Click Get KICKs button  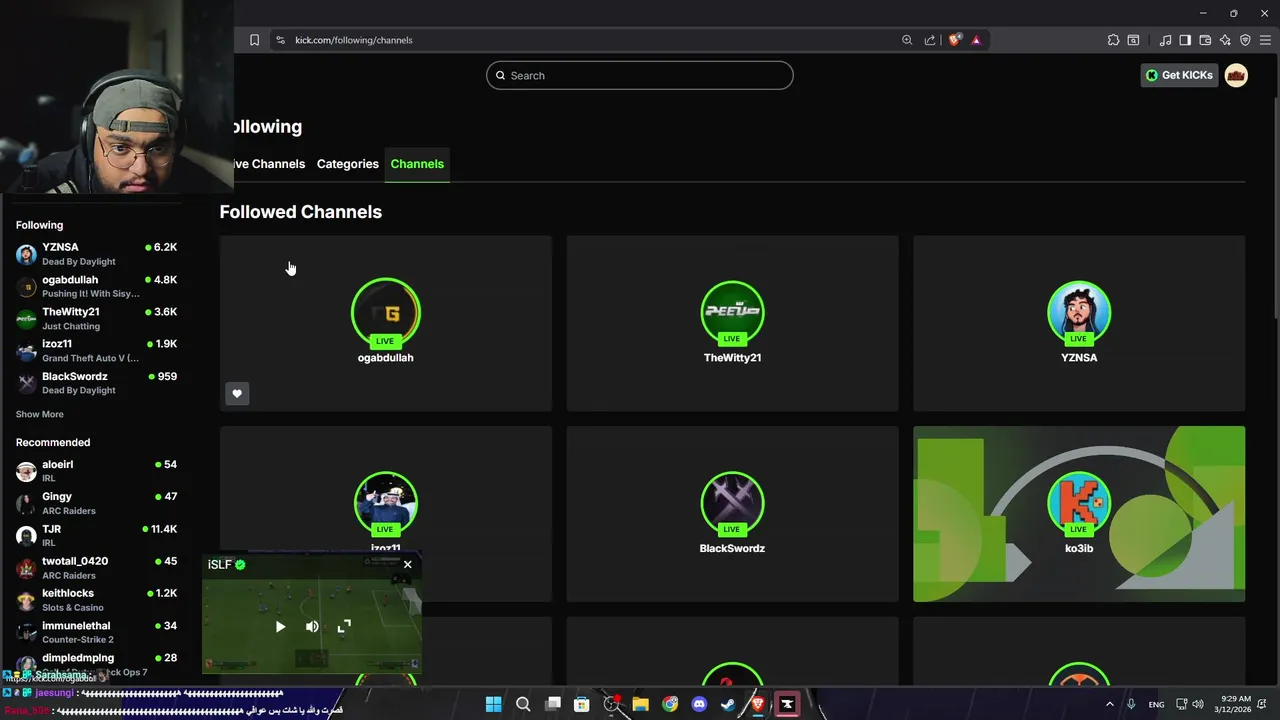1179,75
